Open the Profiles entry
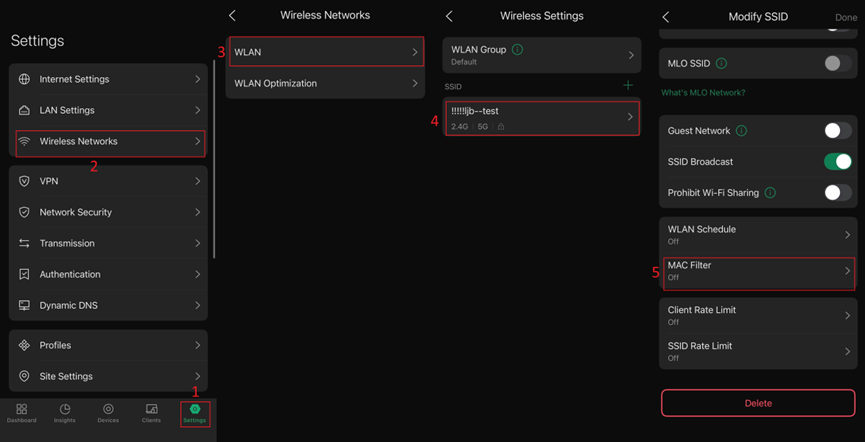 coord(108,345)
